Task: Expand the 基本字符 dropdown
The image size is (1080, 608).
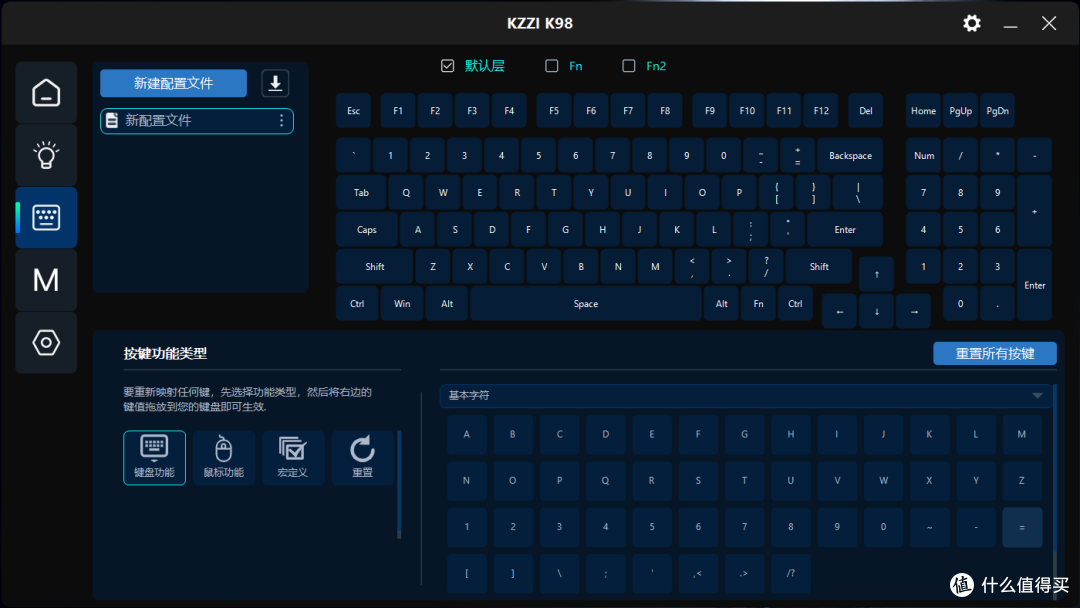Action: [x=746, y=395]
